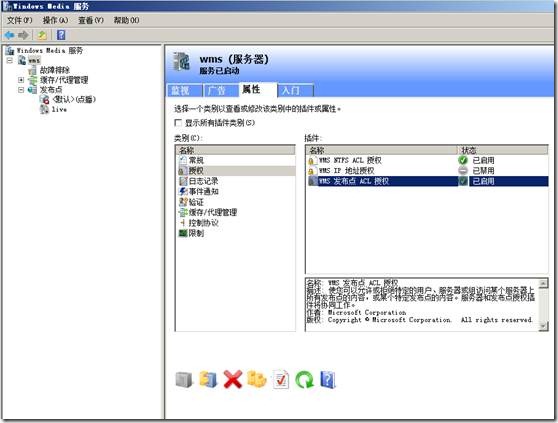Open plugin properties checklist icon
This screenshot has width=558, height=423.
[281, 379]
